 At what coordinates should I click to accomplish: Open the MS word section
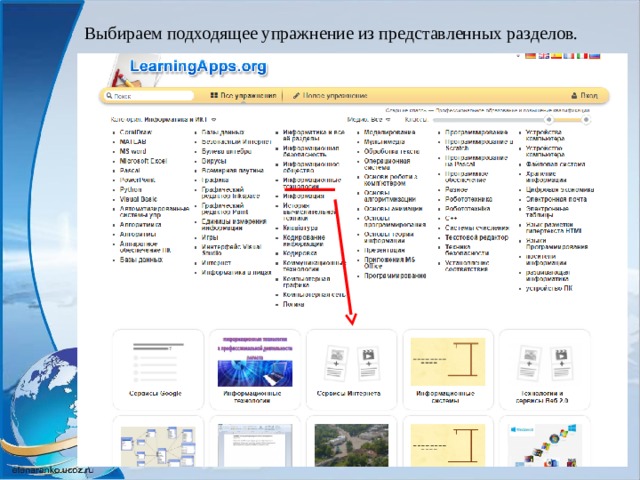tap(133, 151)
